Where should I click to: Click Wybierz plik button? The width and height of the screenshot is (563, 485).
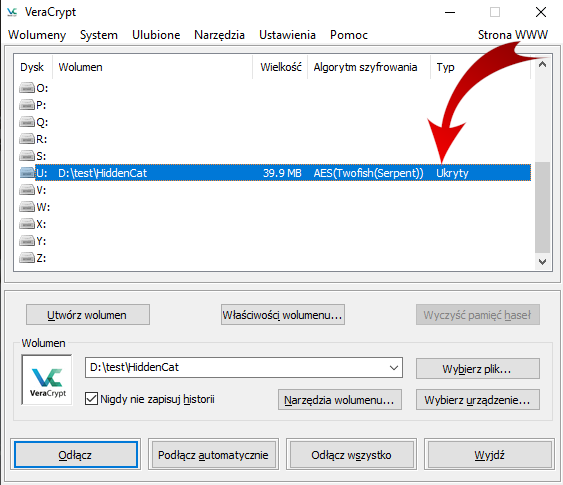pyautogui.click(x=478, y=369)
